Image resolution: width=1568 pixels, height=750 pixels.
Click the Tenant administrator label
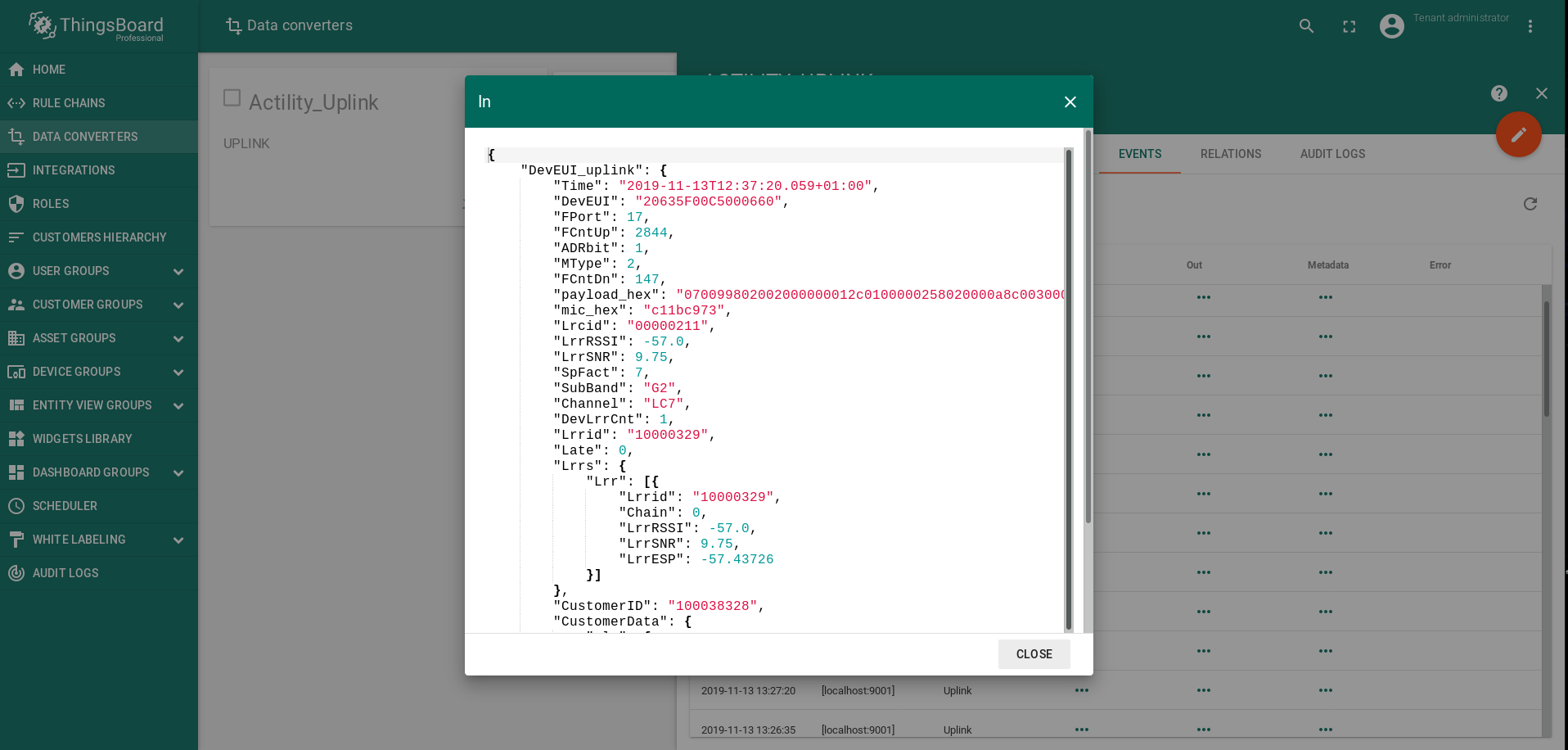point(1461,18)
